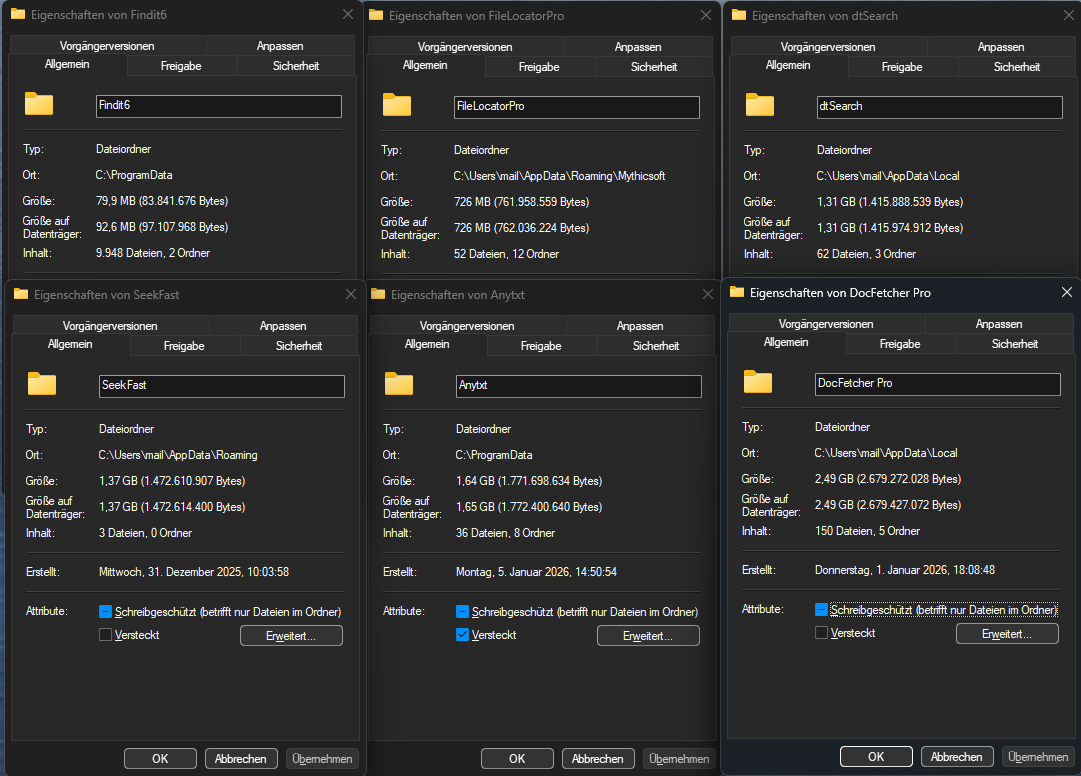
Task: Select the folder icon in the Anytxt dialog
Action: [398, 383]
